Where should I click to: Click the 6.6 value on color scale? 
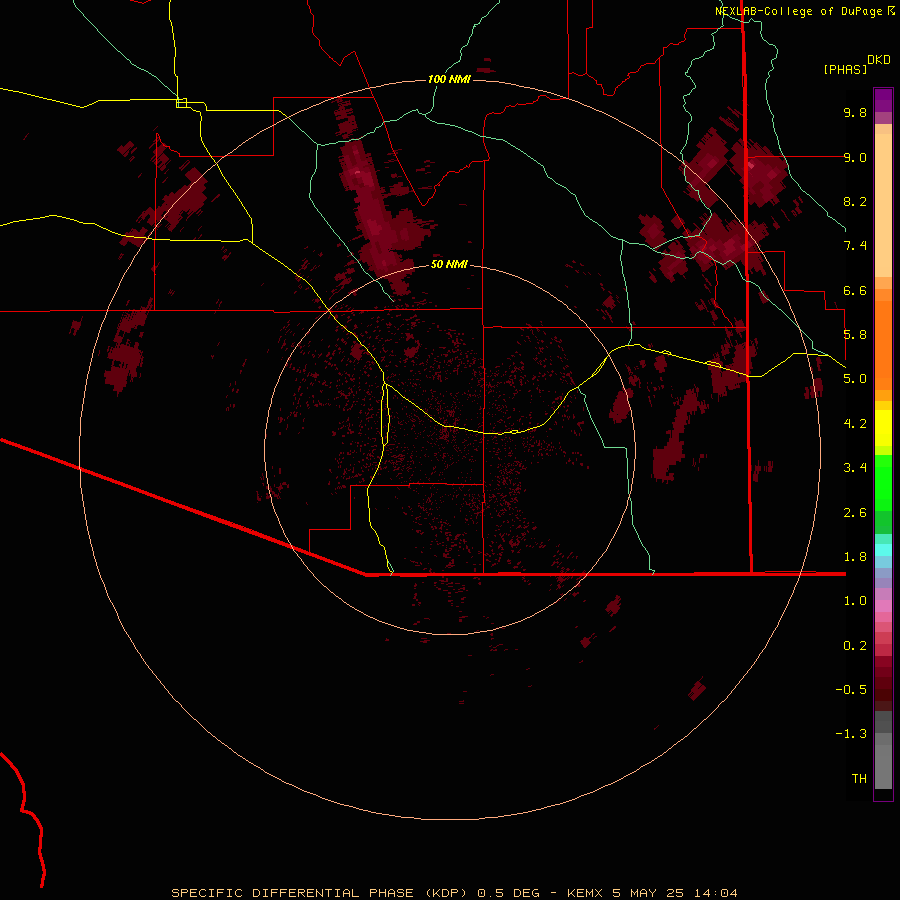coord(855,290)
